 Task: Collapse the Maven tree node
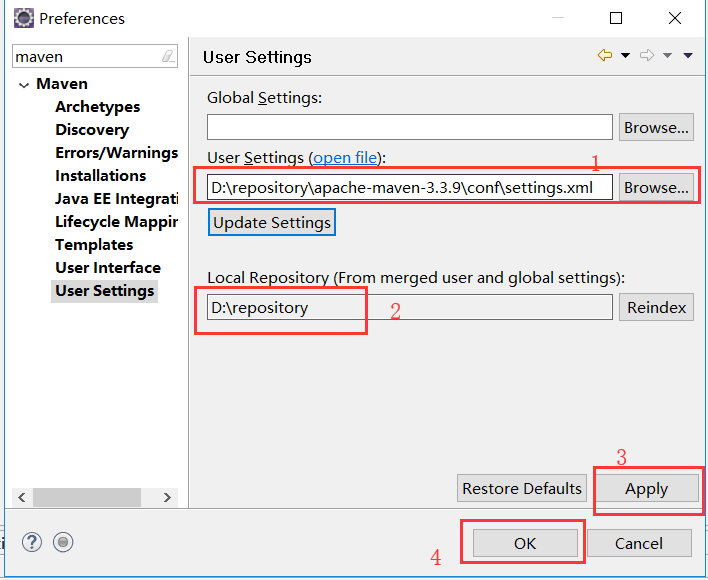(23, 85)
